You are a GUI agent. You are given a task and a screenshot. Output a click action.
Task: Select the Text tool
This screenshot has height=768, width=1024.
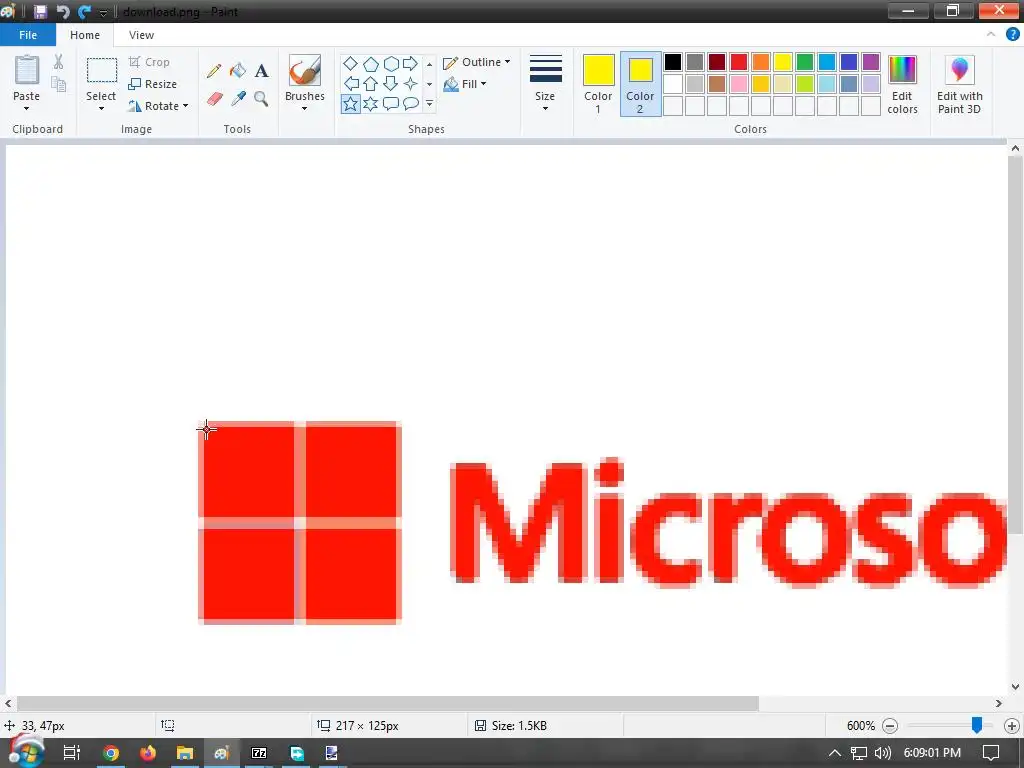[261, 71]
